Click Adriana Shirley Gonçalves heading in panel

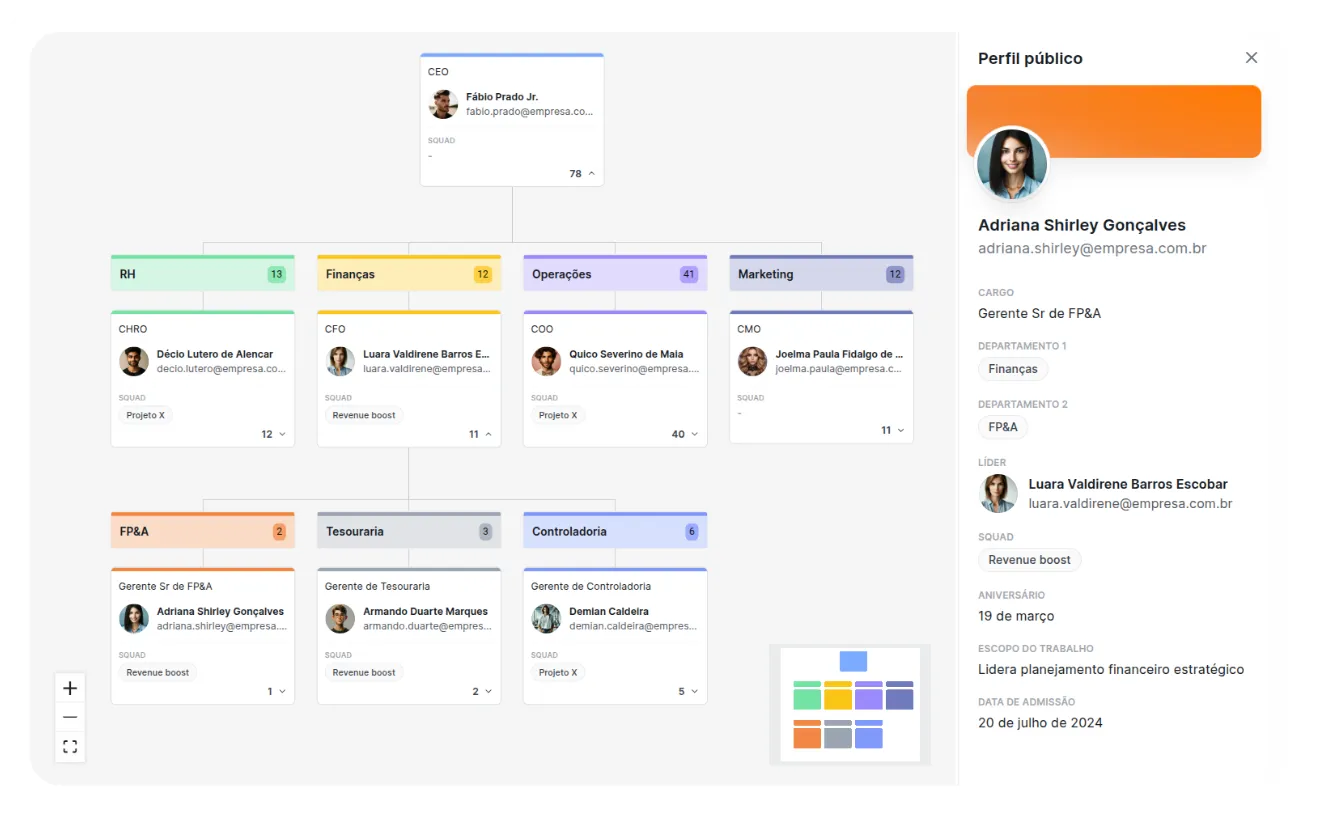click(1082, 225)
